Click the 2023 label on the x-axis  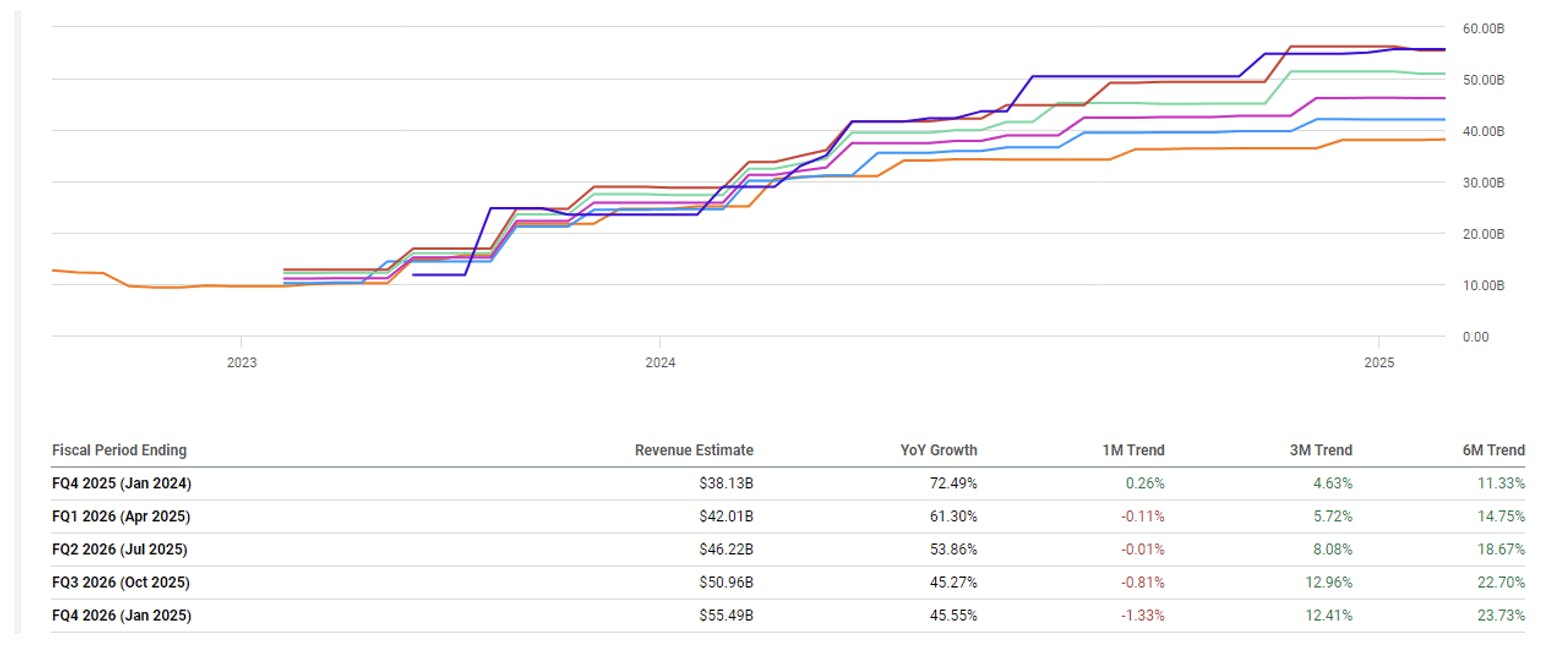click(x=241, y=363)
